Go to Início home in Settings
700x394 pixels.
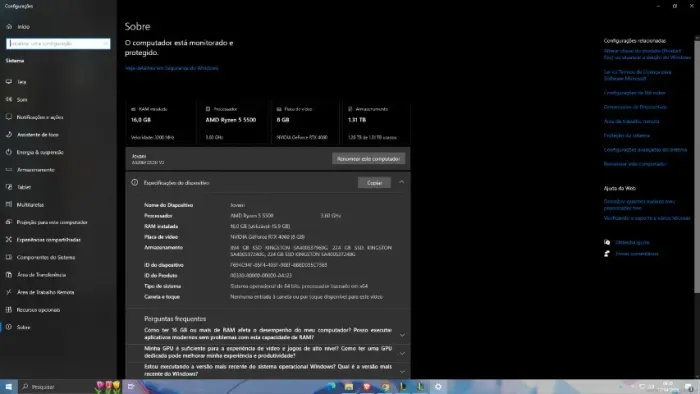pos(18,27)
